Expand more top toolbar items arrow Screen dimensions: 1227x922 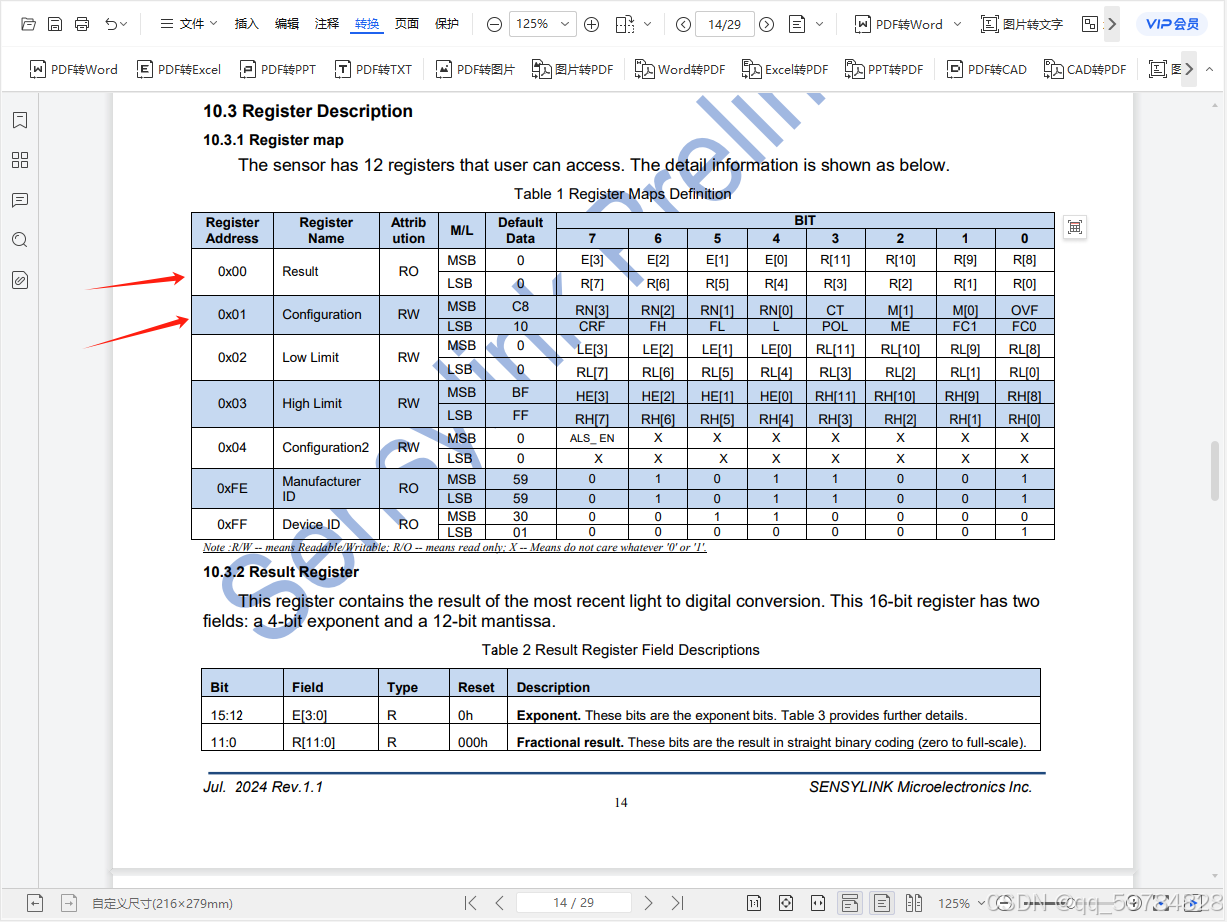(x=1111, y=24)
